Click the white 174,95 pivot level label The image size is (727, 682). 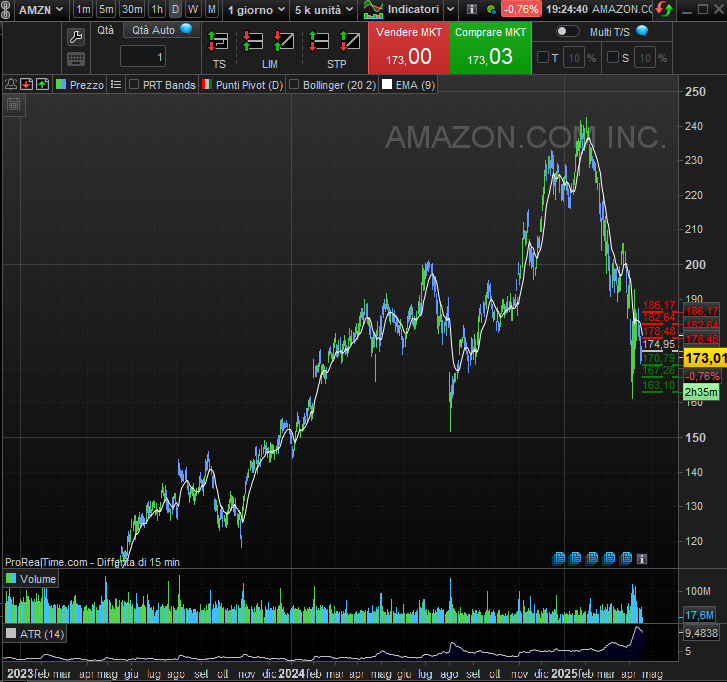tap(658, 344)
